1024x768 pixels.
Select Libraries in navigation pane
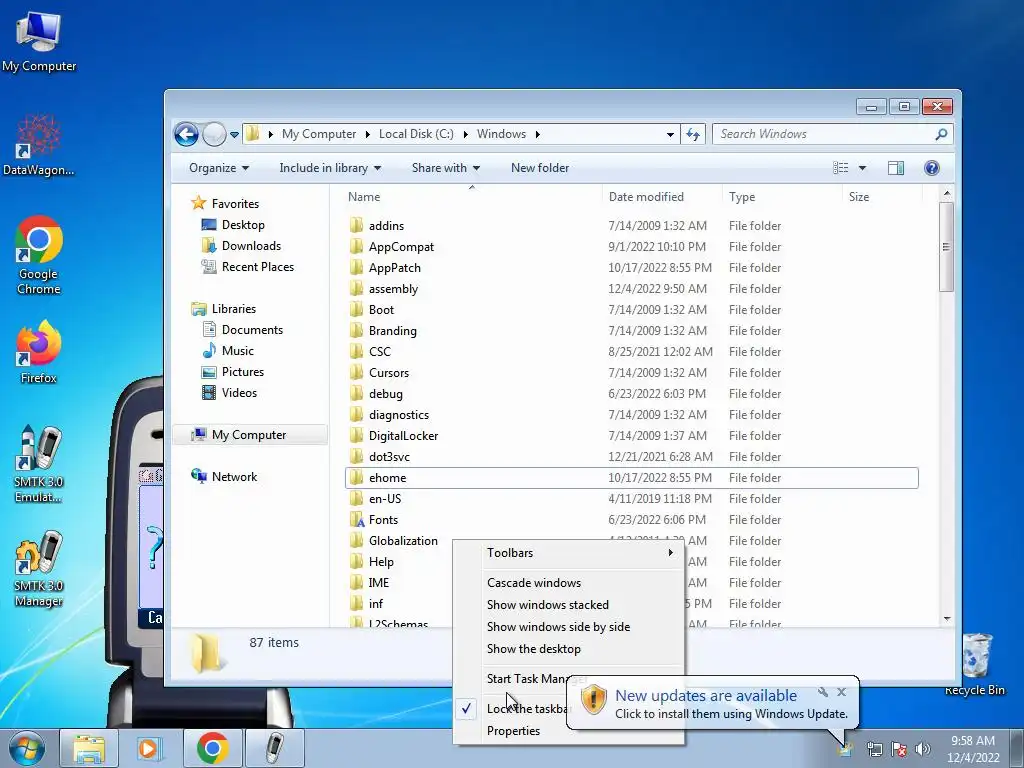[233, 309]
